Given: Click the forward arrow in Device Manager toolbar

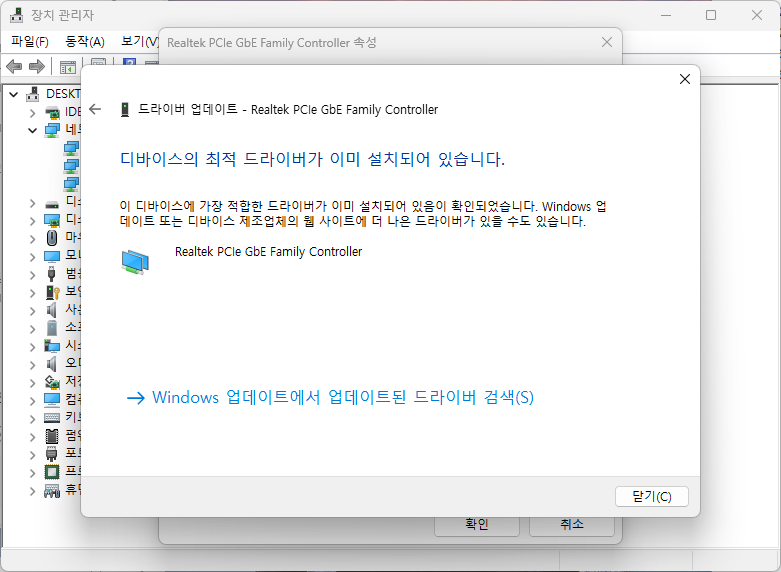Looking at the screenshot, I should (37, 66).
